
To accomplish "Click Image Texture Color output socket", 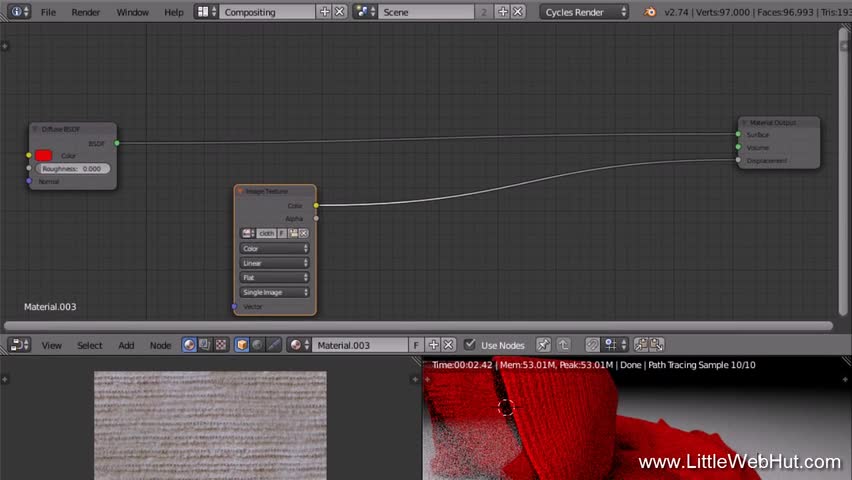I will [x=316, y=205].
